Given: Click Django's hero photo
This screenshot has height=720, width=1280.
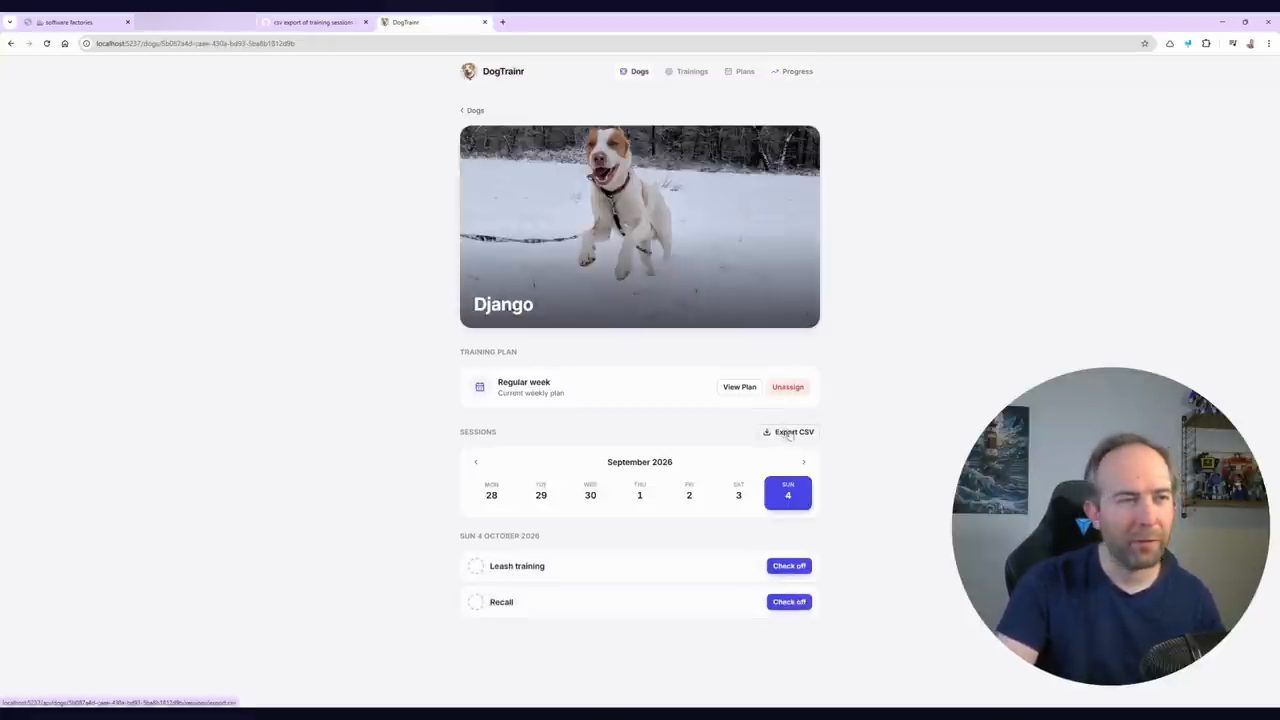Looking at the screenshot, I should pos(640,226).
